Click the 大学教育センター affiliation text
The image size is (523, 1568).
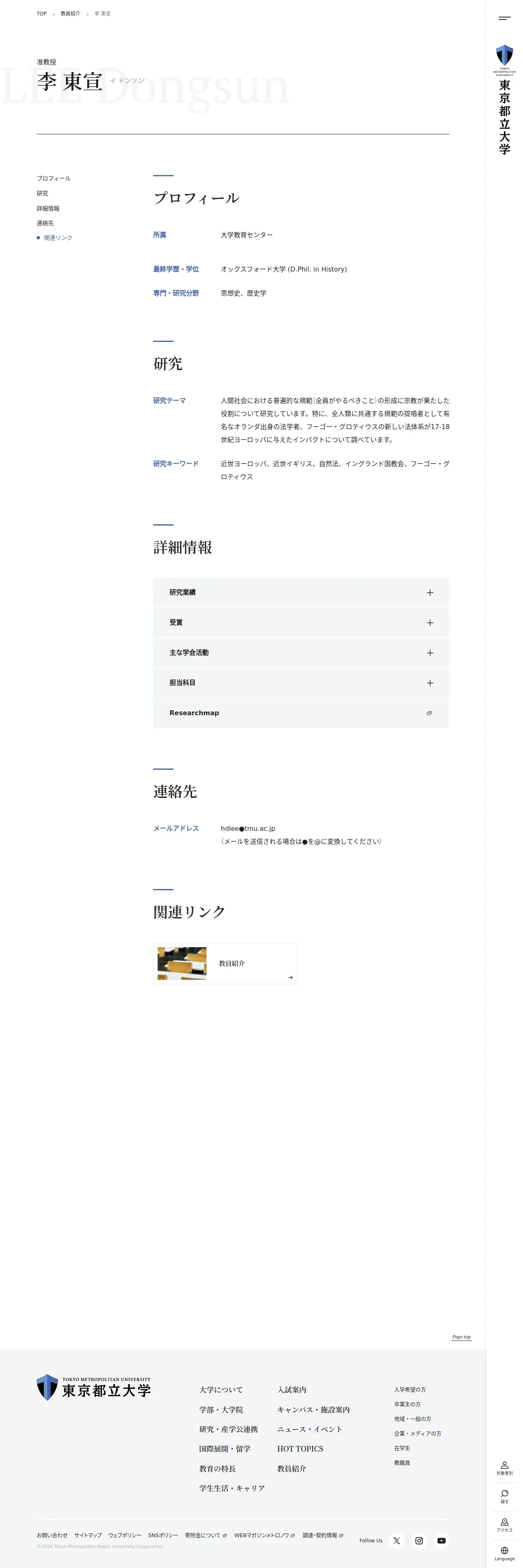[246, 235]
